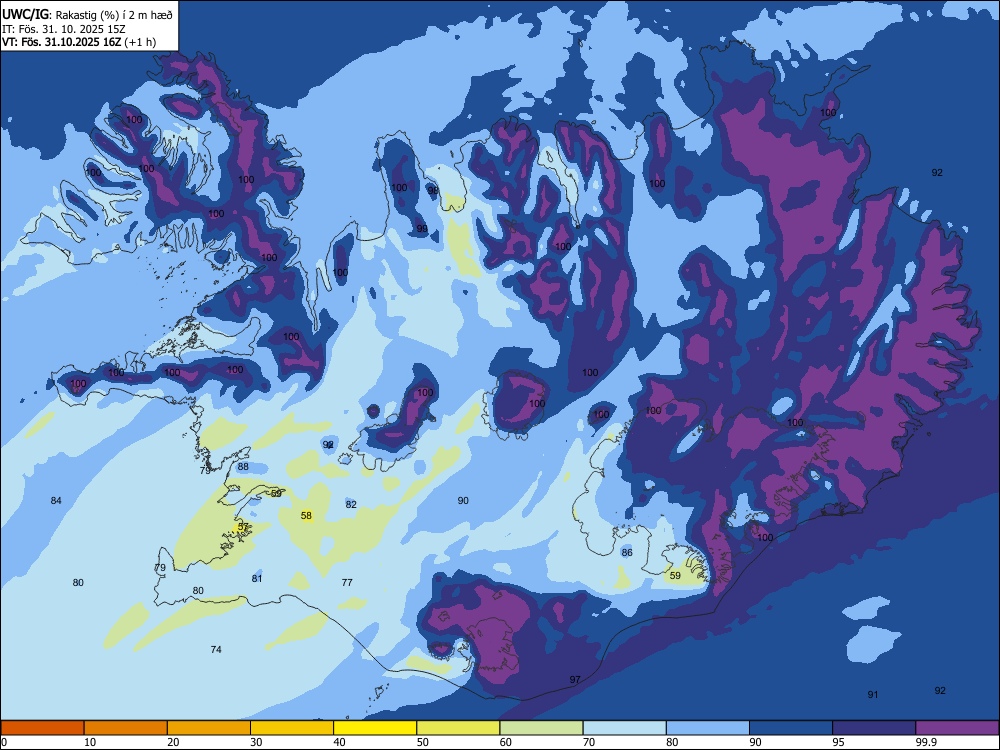Click the pale yellow 50–60 legend swatch
Viewport: 1000px width, 750px height.
point(459,728)
